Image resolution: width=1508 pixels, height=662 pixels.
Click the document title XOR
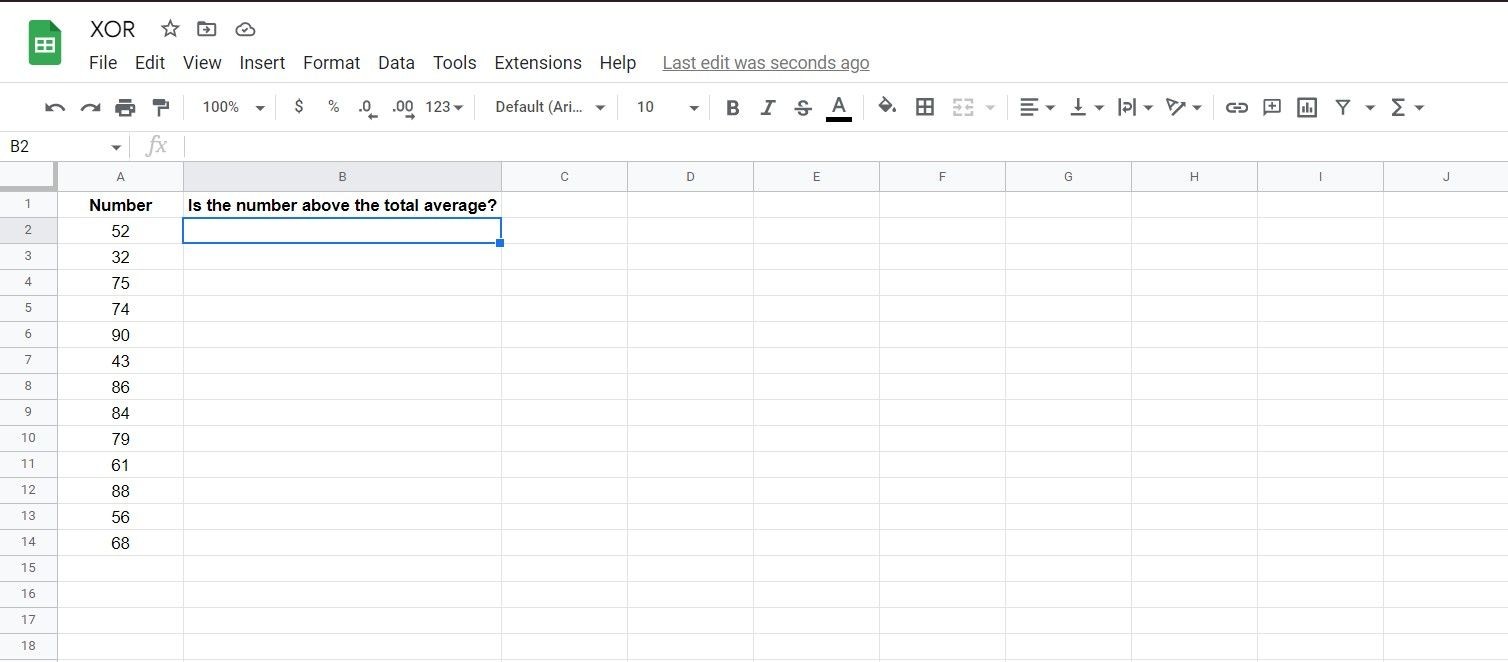113,29
